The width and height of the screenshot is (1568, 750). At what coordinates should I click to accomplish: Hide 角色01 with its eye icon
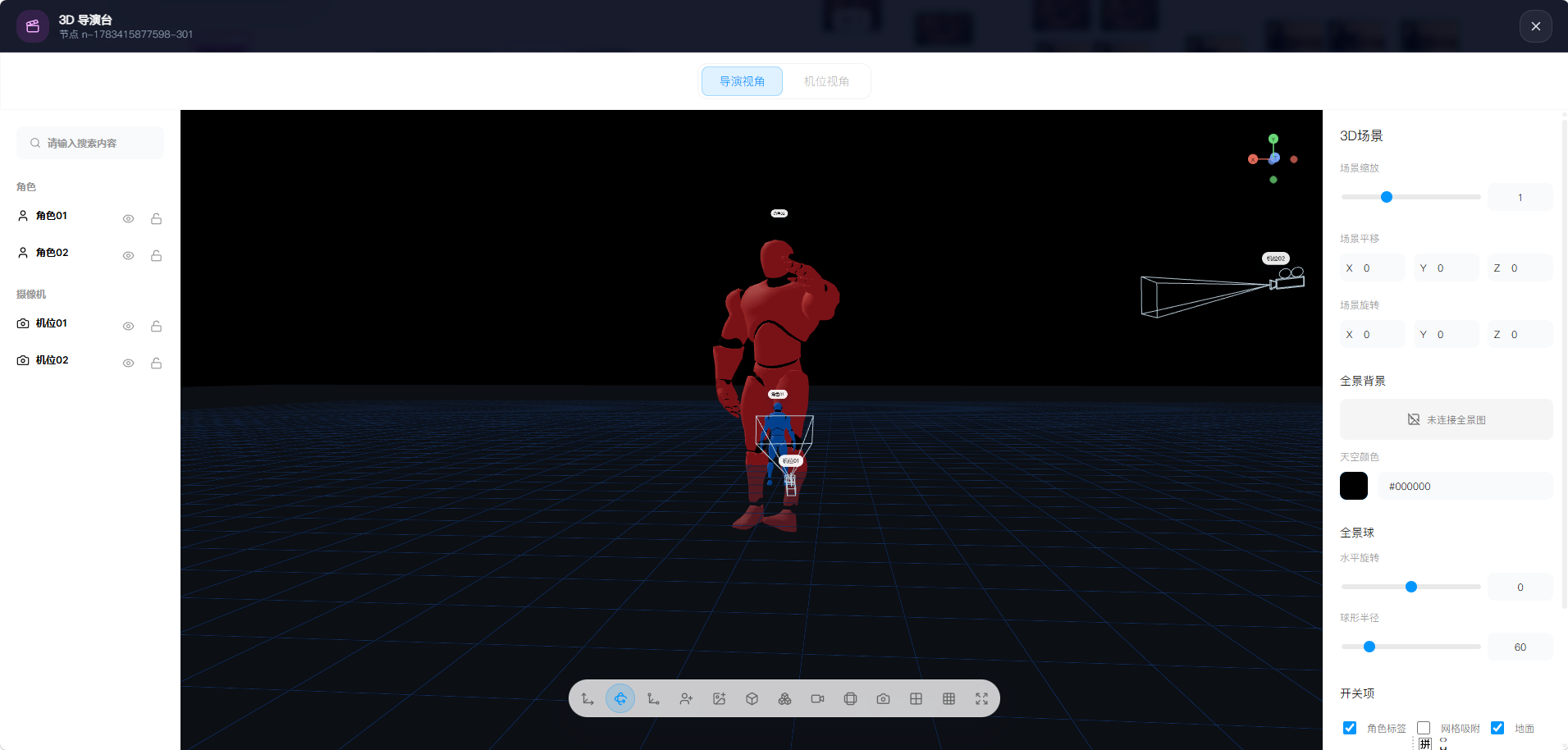point(128,219)
